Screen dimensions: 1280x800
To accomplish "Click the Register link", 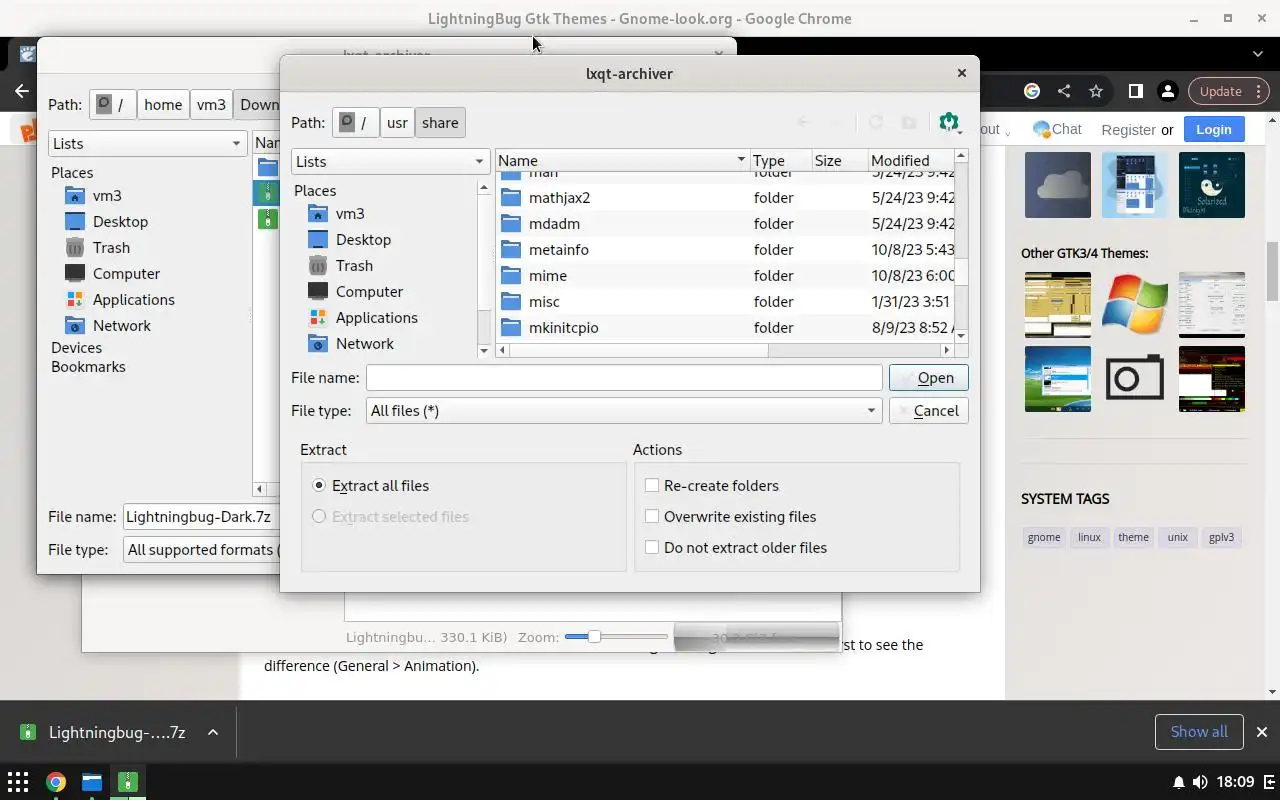I will tap(1128, 130).
